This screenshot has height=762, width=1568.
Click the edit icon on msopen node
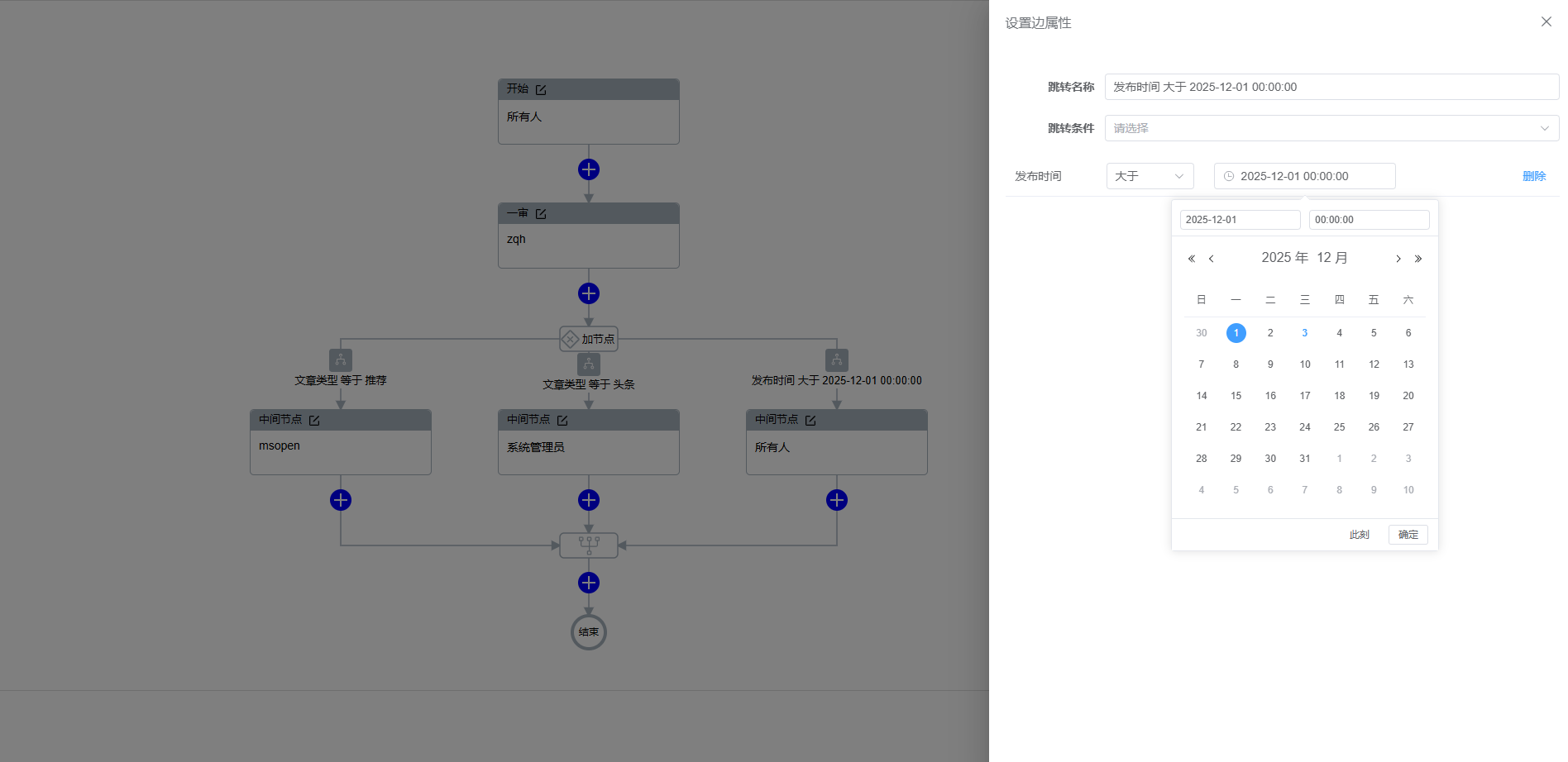click(x=314, y=421)
